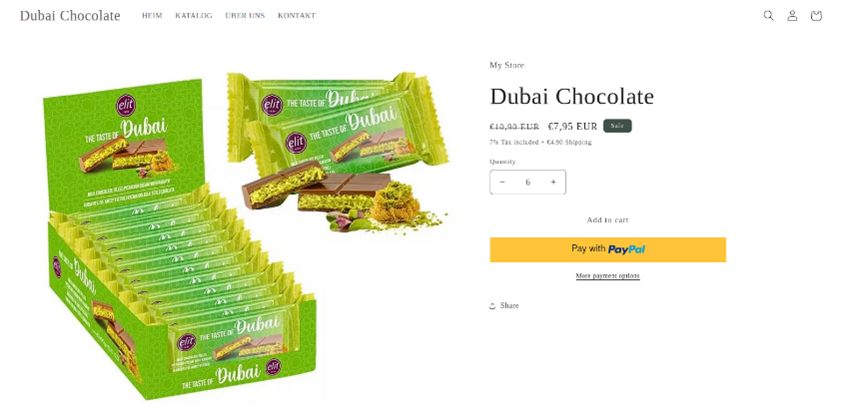Click the Pay with PayPal button
The image size is (843, 405).
point(608,250)
